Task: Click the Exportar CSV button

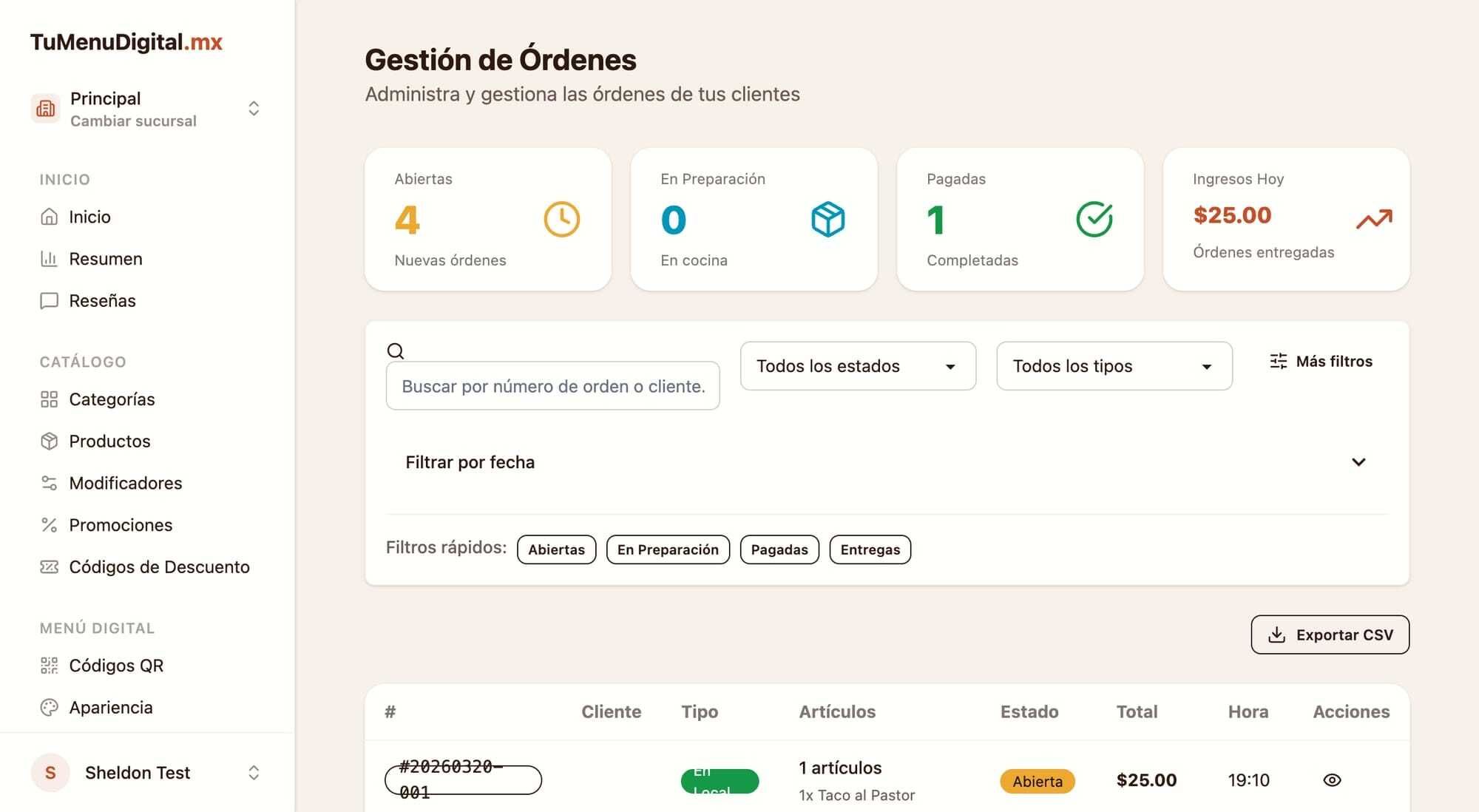Action: (1329, 635)
